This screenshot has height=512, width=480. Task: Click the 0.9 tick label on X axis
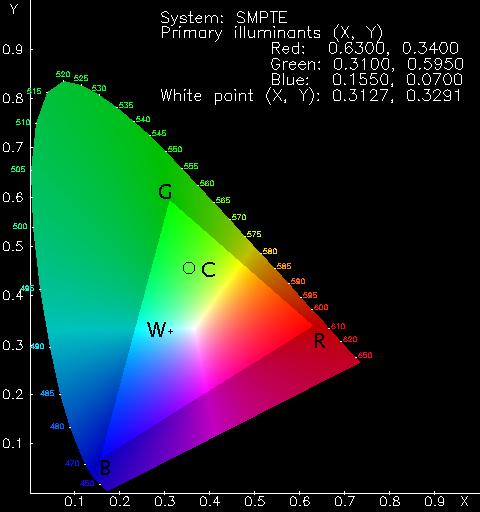435,501
